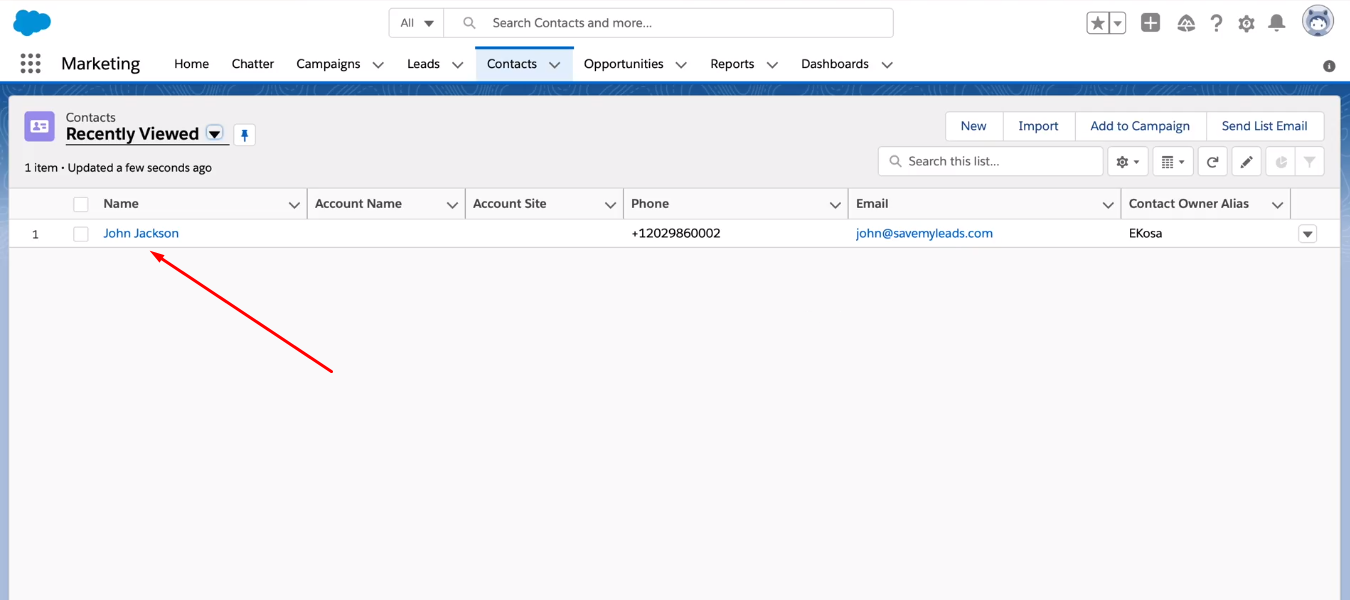Expand the Leads tab chevron
Image resolution: width=1350 pixels, height=600 pixels.
coord(457,65)
